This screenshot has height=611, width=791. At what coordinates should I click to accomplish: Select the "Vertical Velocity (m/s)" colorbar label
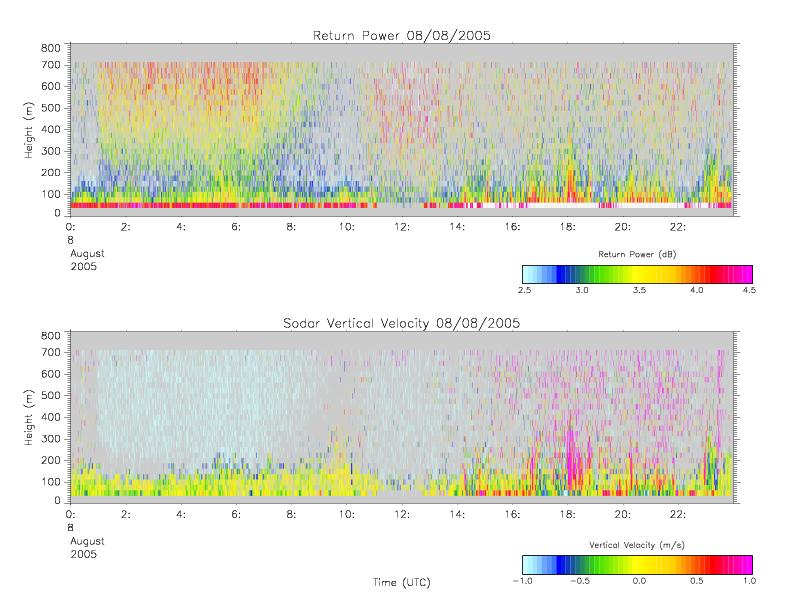tap(637, 545)
